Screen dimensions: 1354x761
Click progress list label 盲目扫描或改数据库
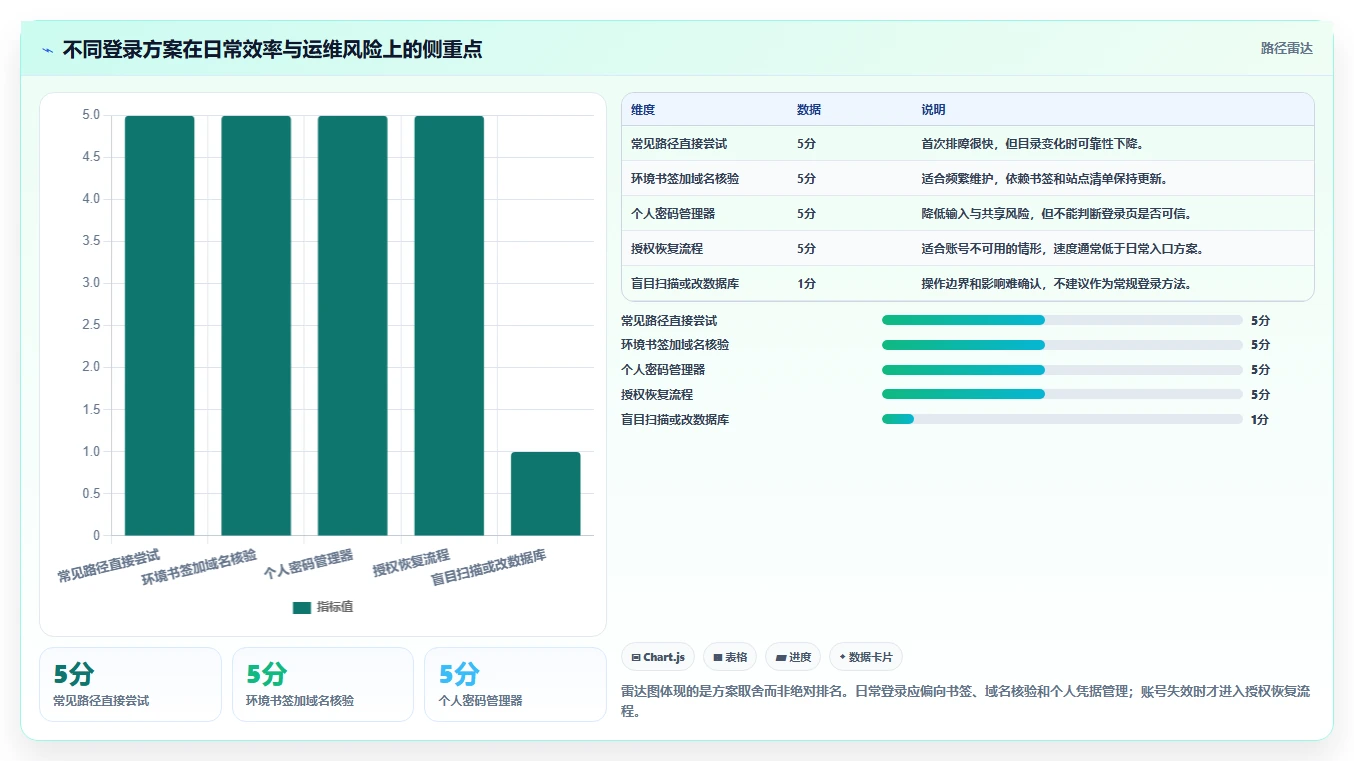click(x=675, y=420)
